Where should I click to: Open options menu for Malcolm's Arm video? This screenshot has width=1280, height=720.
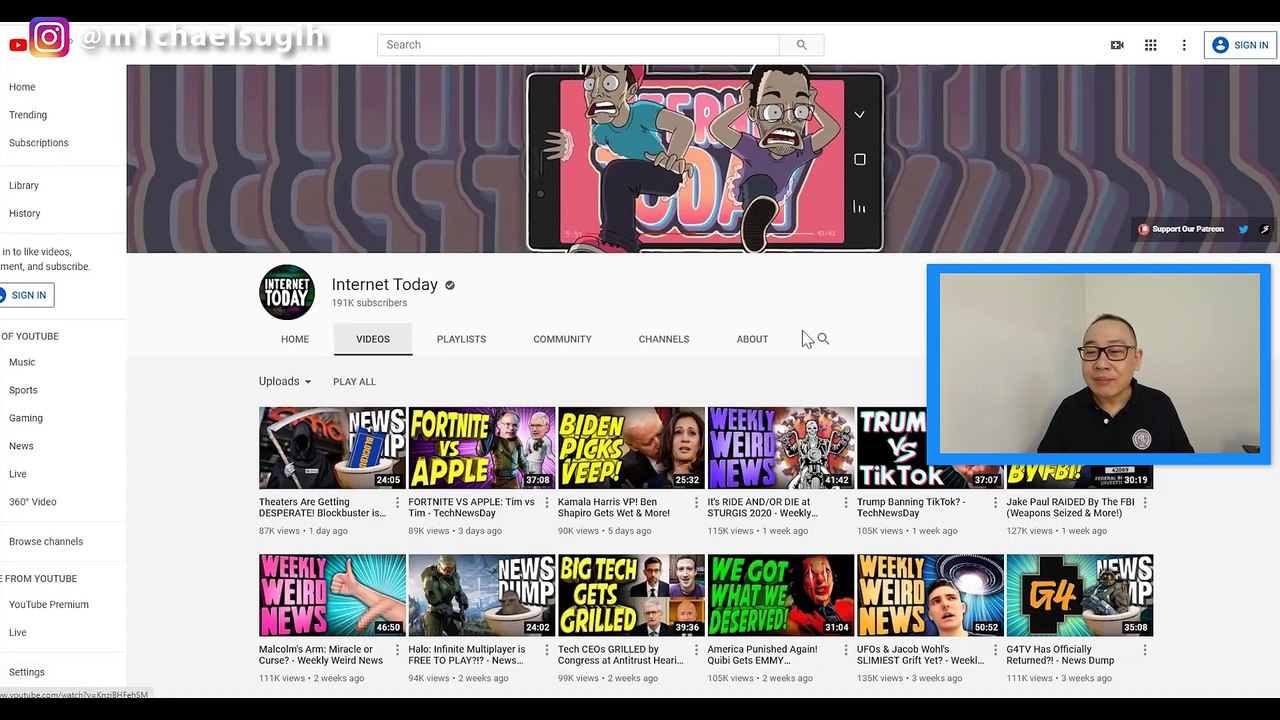[397, 649]
